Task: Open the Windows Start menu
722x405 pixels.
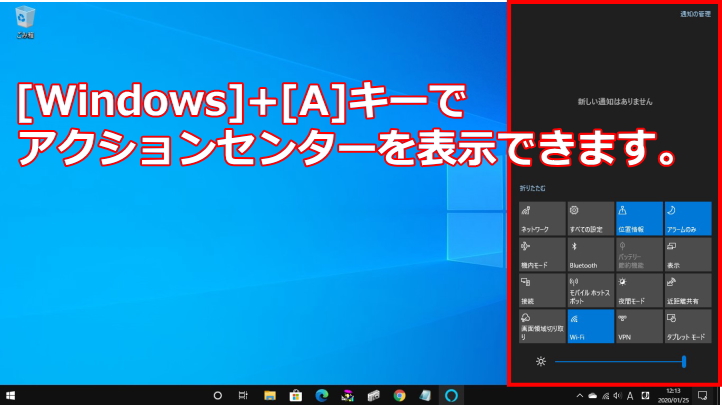Action: (11, 395)
